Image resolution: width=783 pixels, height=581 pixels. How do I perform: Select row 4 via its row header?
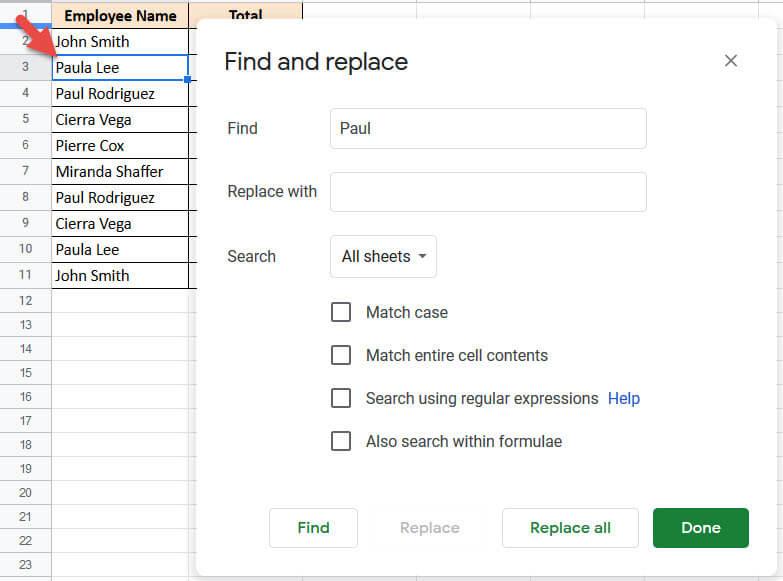(25, 93)
